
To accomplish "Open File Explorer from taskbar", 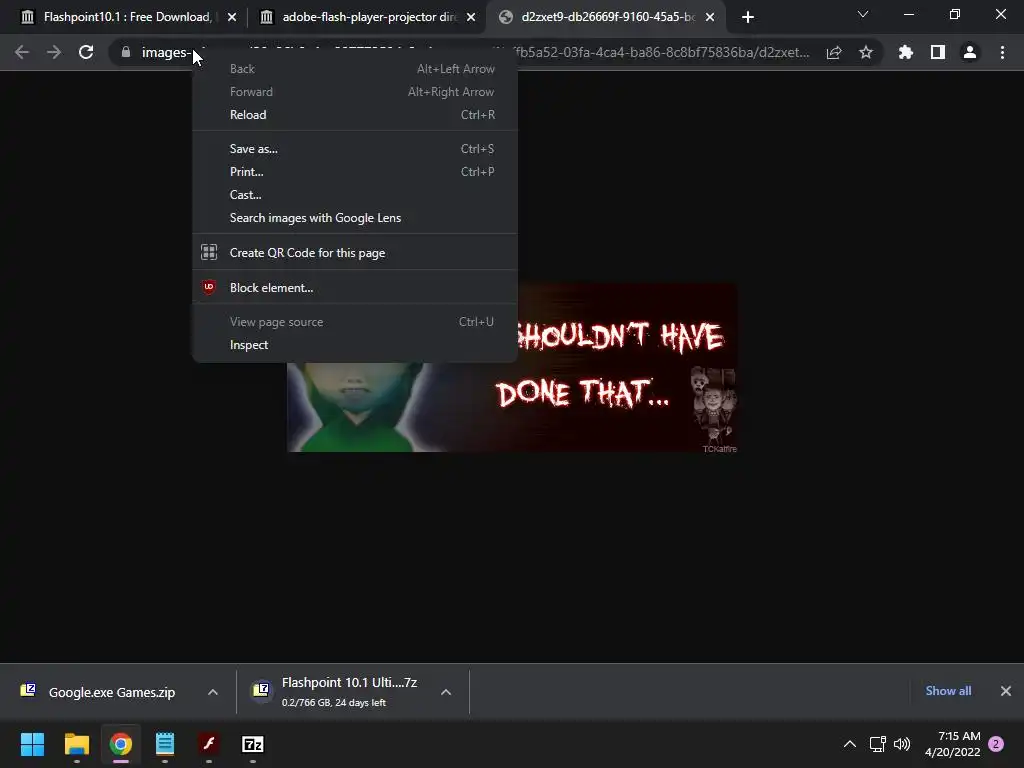I will [76, 744].
